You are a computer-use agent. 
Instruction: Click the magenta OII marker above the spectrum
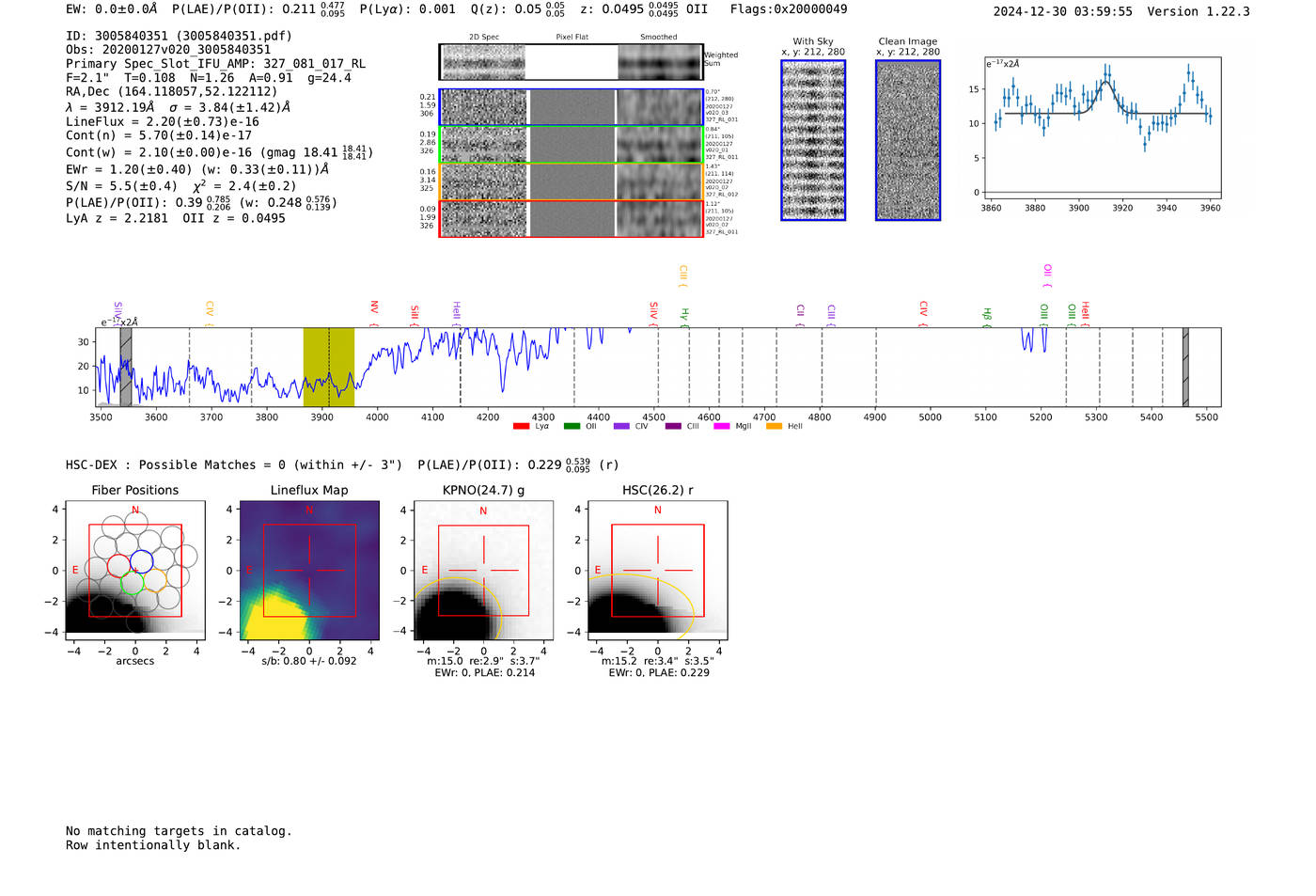pos(1048,275)
